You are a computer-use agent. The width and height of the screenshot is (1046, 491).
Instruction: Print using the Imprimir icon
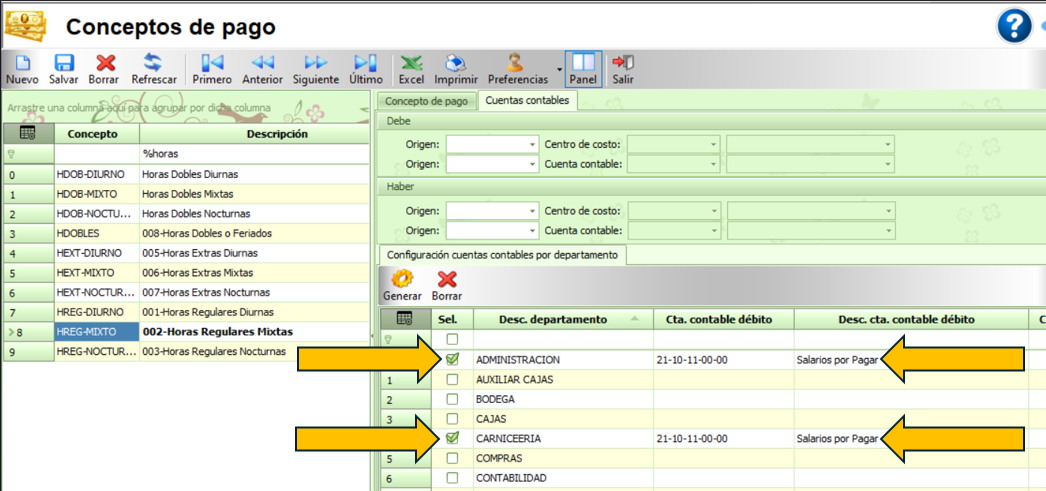(455, 64)
